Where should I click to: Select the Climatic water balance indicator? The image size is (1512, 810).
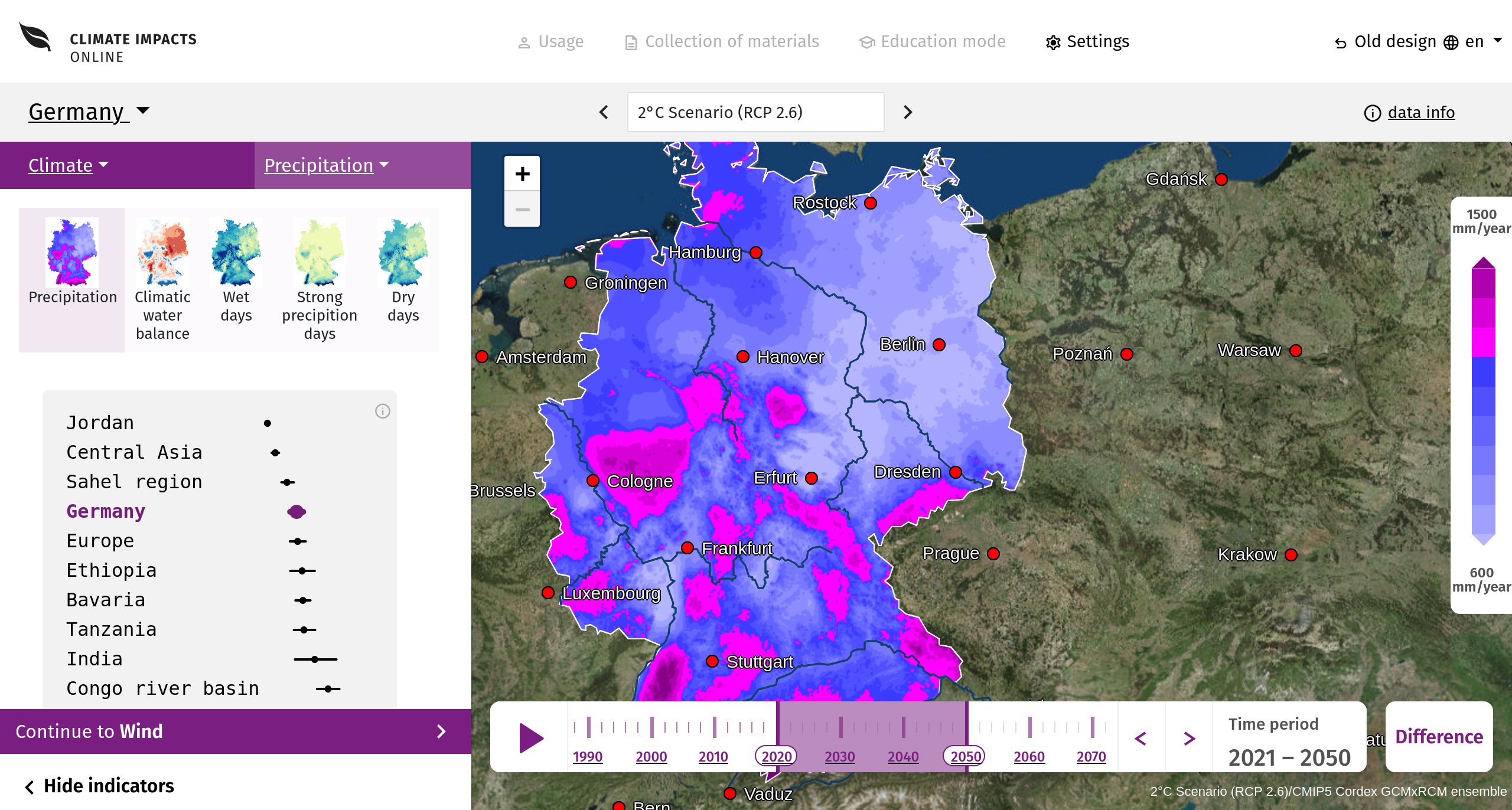pos(162,280)
